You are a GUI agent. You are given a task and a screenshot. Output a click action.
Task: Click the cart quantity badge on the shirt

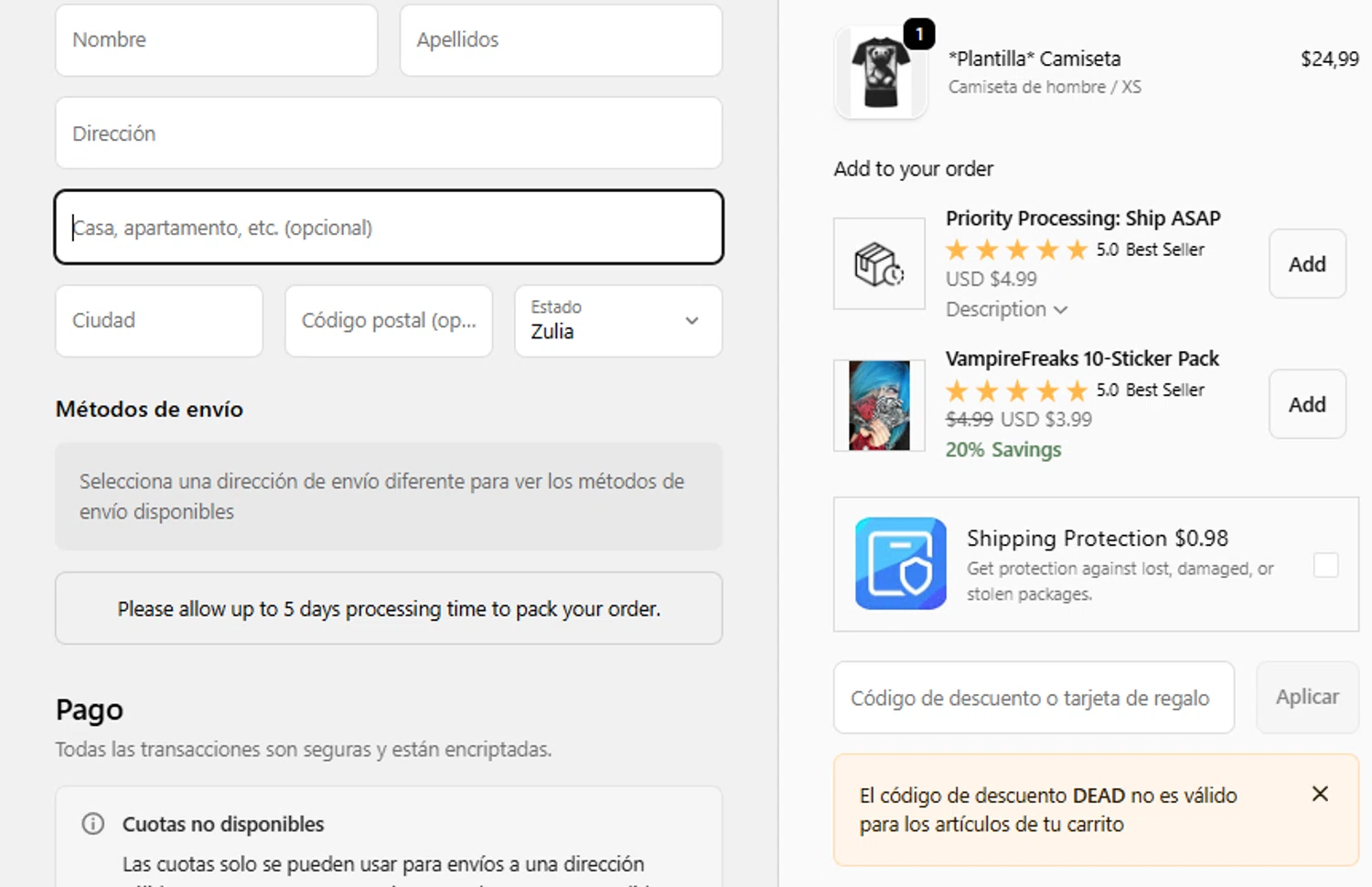tap(919, 34)
